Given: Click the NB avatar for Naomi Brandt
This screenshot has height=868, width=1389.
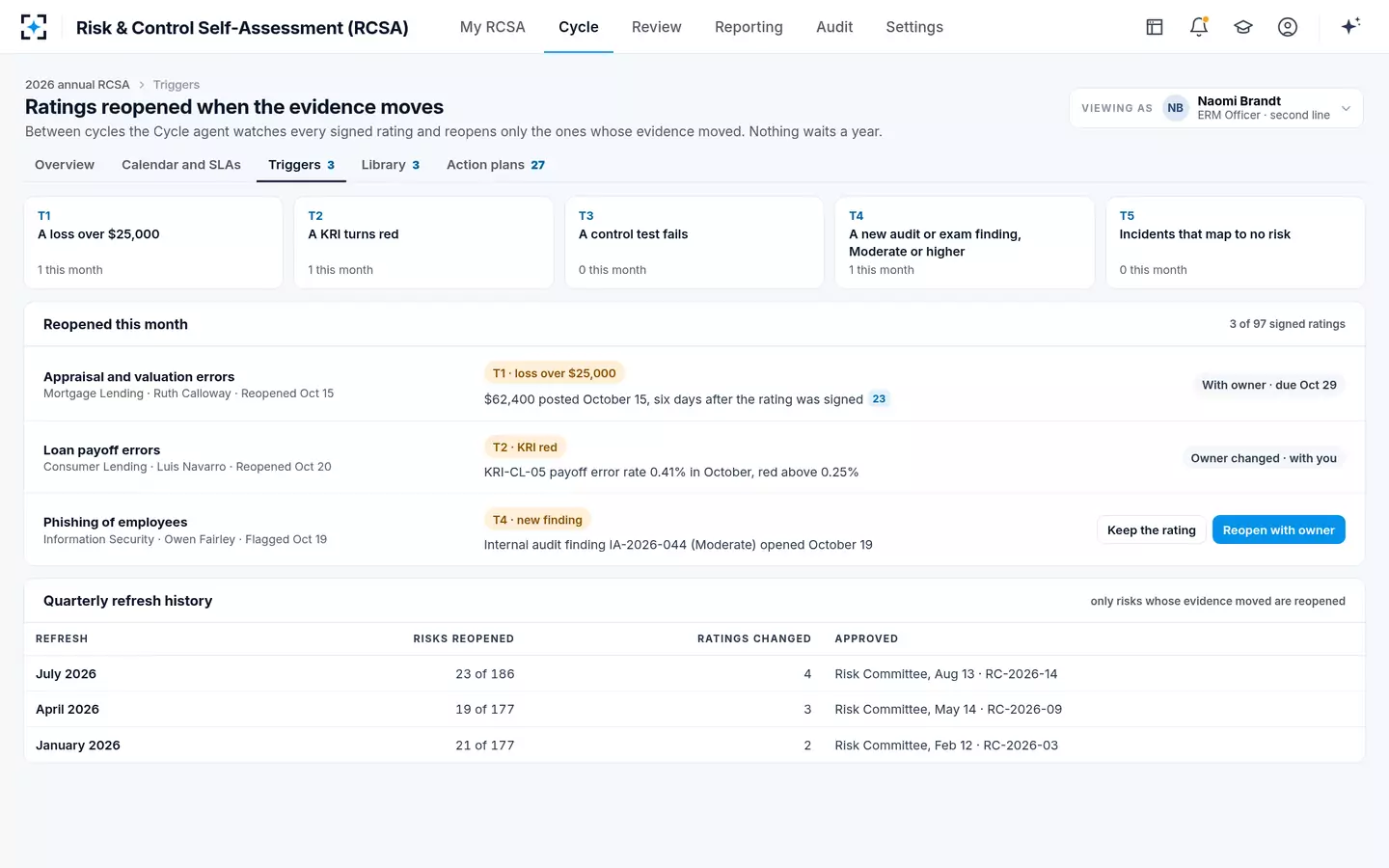Looking at the screenshot, I should pos(1175,108).
